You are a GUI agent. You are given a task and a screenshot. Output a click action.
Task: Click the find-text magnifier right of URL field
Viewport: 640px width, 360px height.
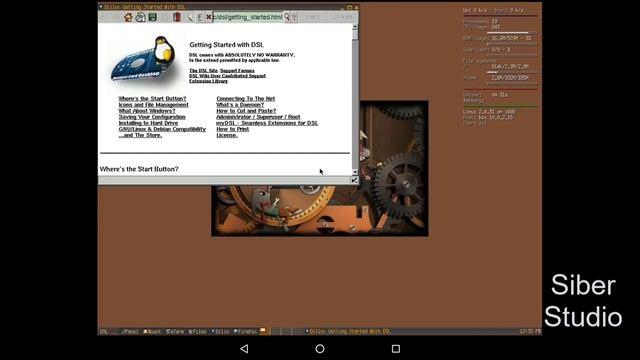[287, 17]
